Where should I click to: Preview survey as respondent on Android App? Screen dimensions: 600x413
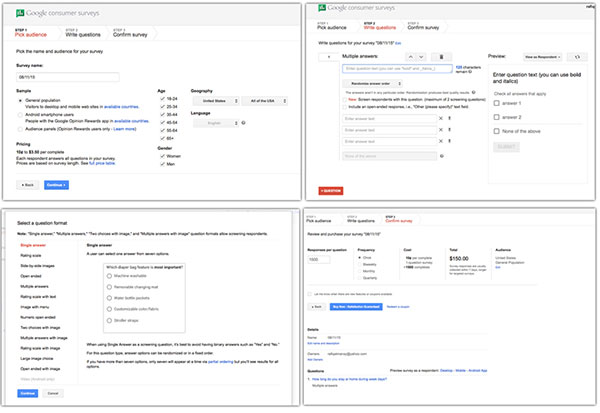point(478,371)
